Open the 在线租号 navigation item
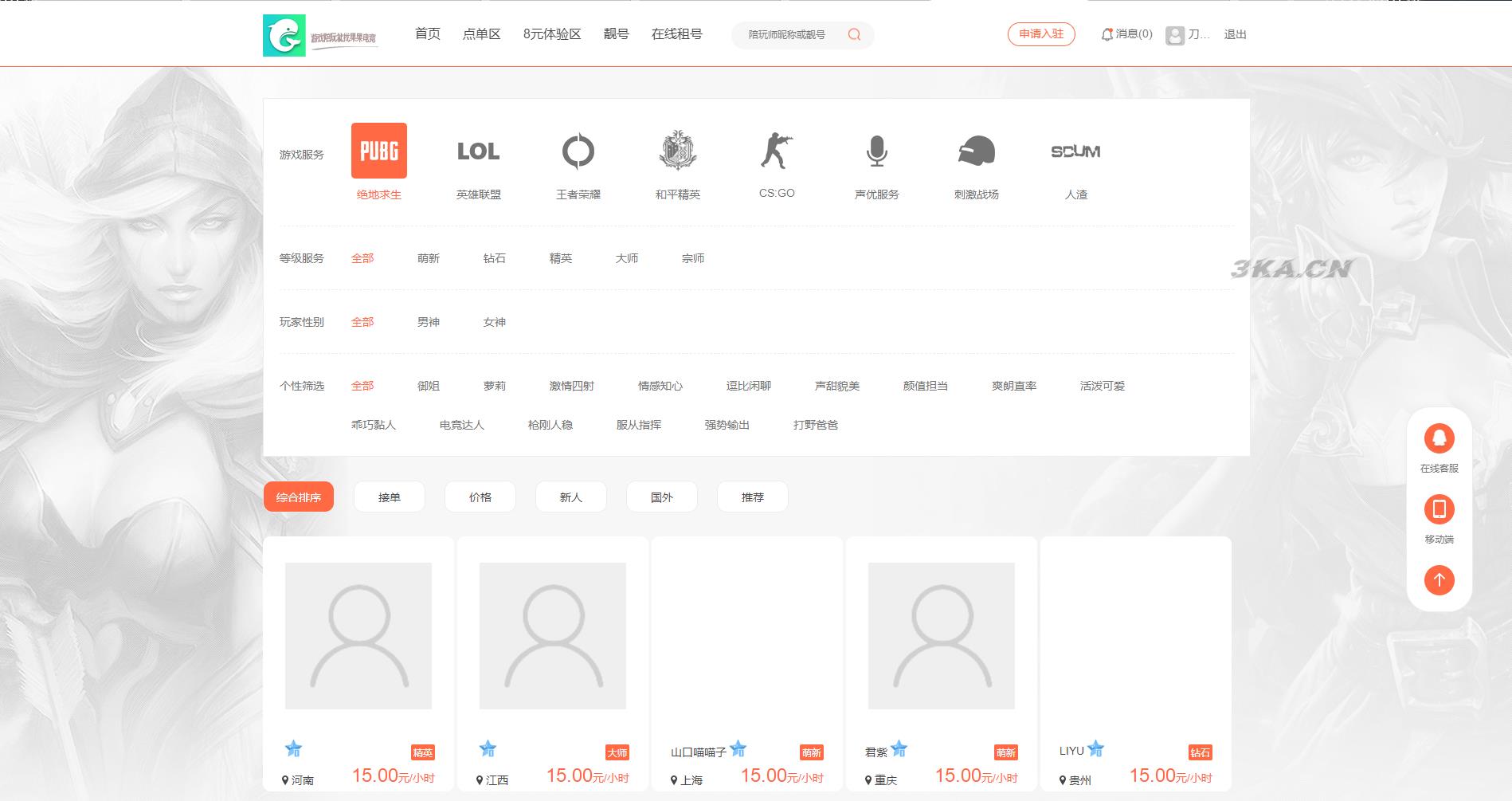Image resolution: width=1512 pixels, height=801 pixels. tap(676, 34)
